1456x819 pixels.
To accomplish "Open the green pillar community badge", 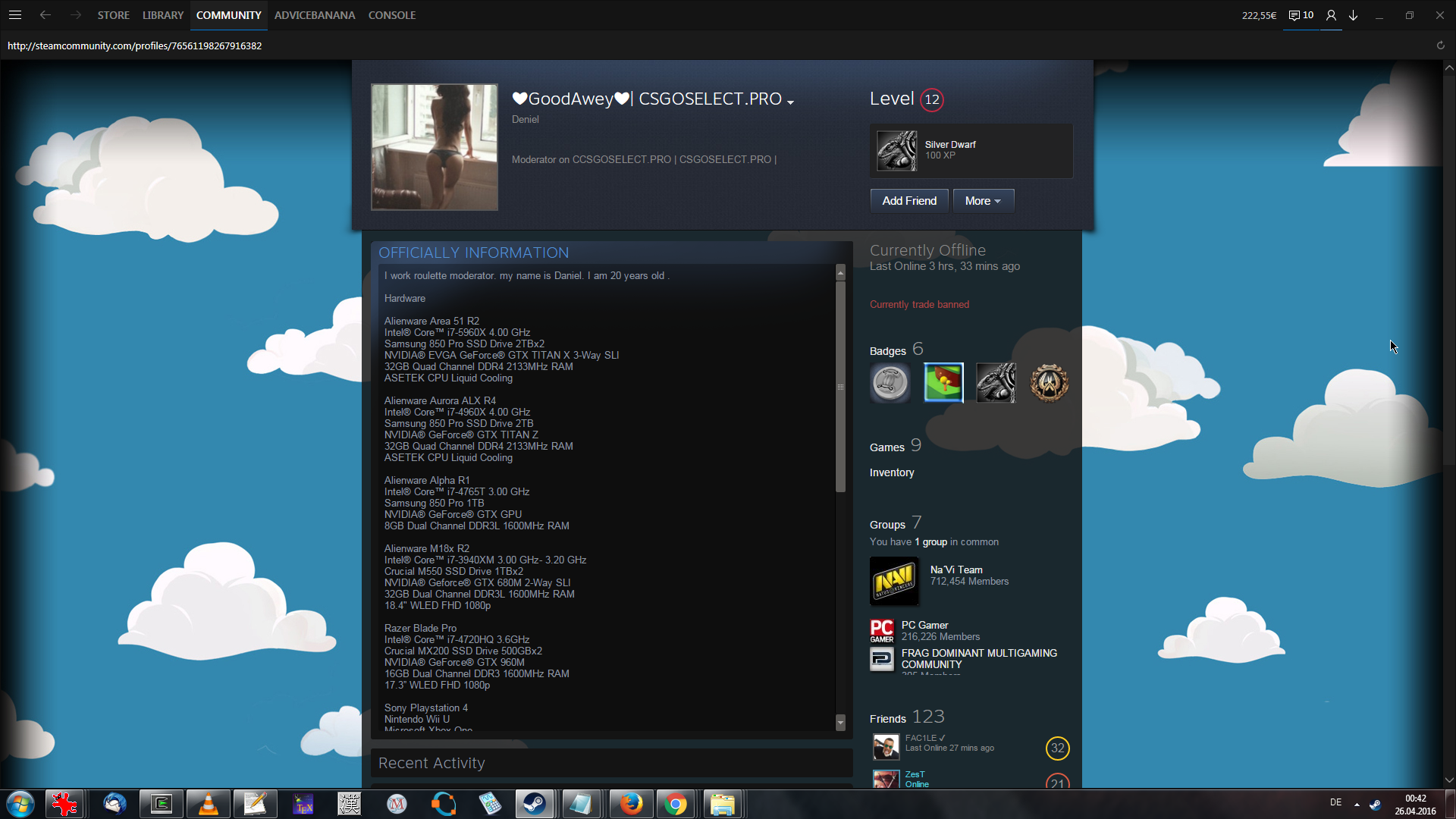I will (x=943, y=382).
